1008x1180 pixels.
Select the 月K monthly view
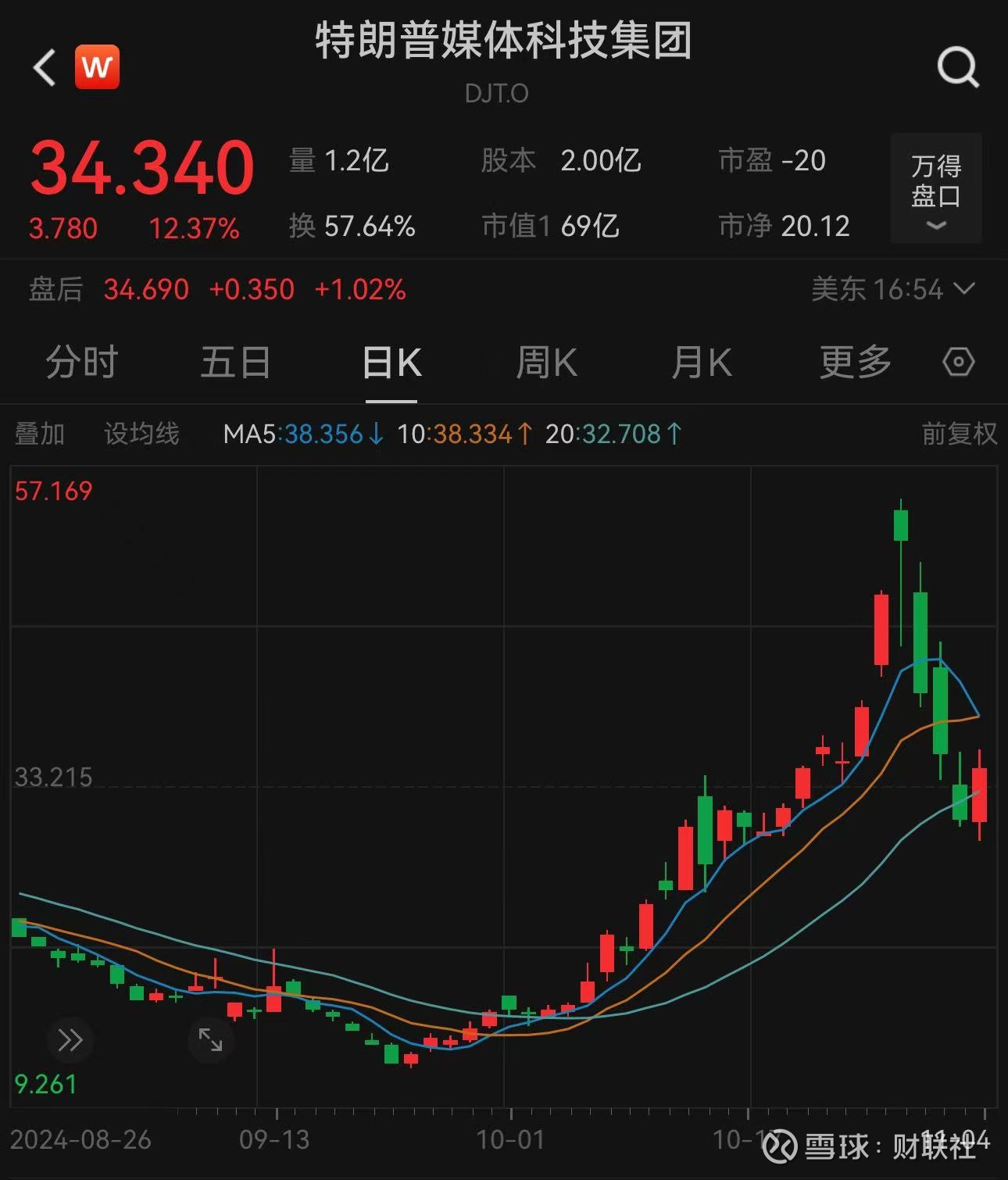[x=701, y=363]
